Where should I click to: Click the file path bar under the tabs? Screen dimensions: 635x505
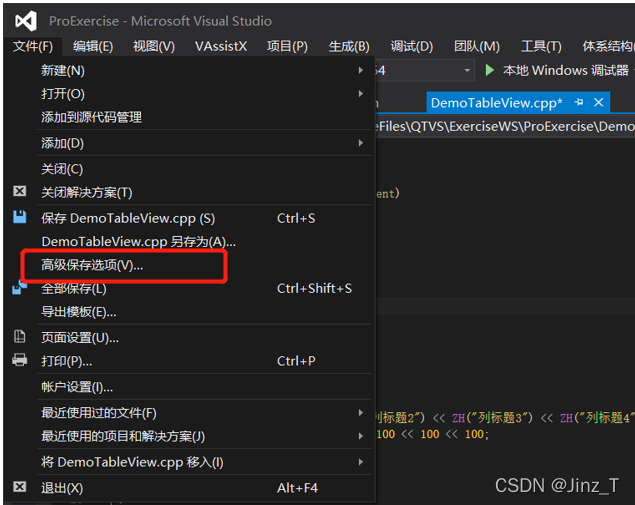(x=505, y=126)
